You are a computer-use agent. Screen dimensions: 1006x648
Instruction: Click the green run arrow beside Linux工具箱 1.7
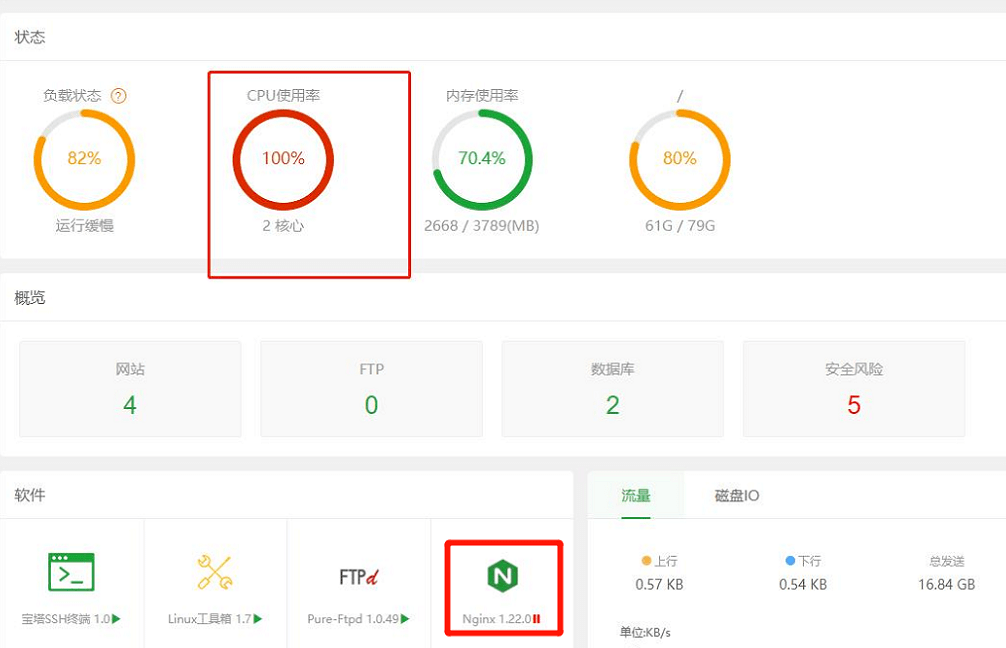click(258, 619)
